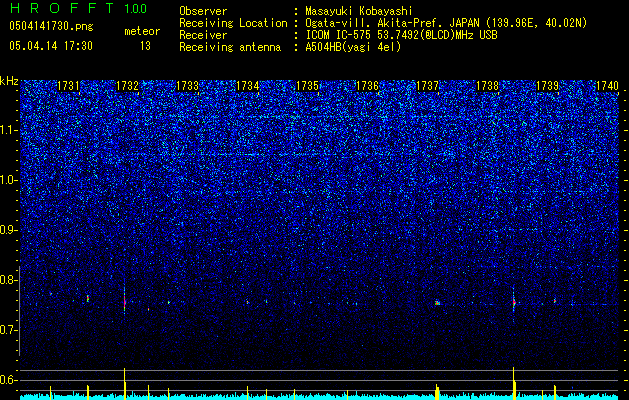
Task: Click the meteor echo cluster at 1737
Action: point(437,303)
